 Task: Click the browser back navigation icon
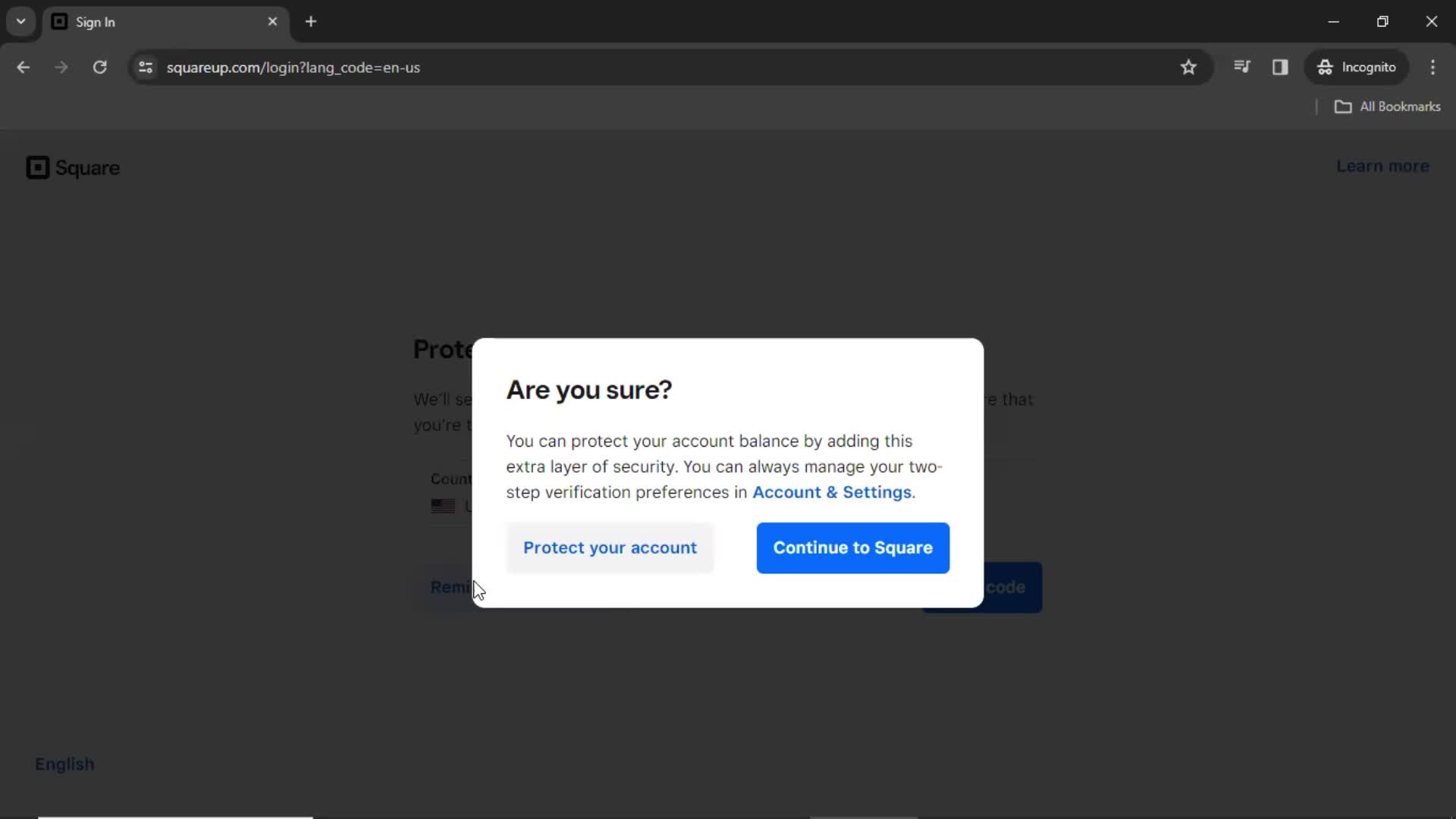[23, 67]
